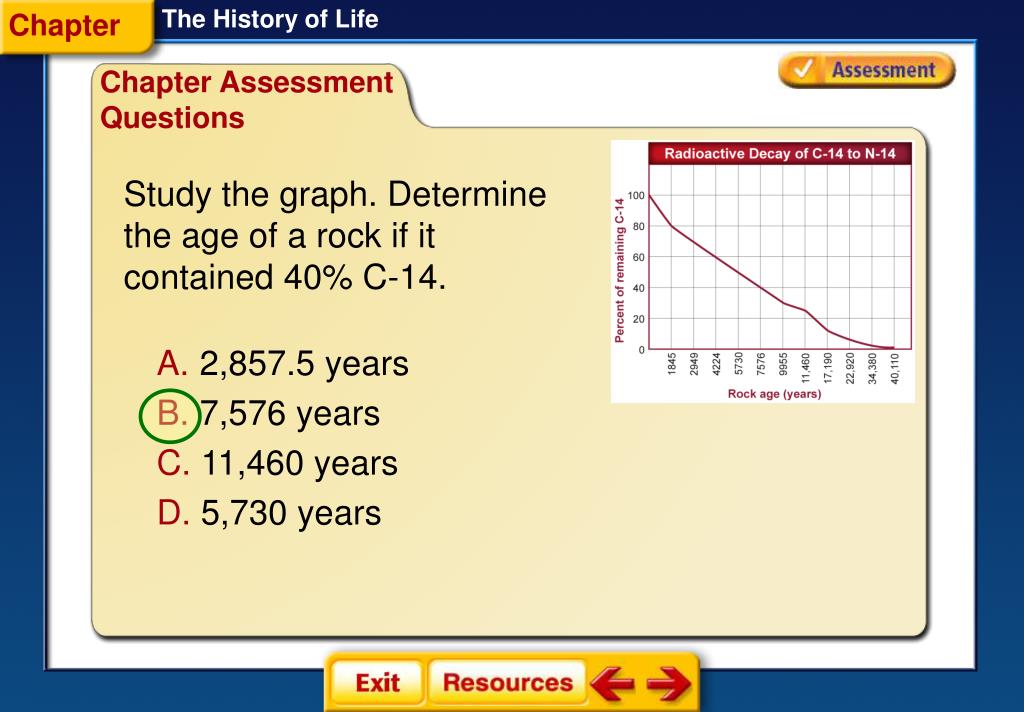Click the letter B option marker

170,415
